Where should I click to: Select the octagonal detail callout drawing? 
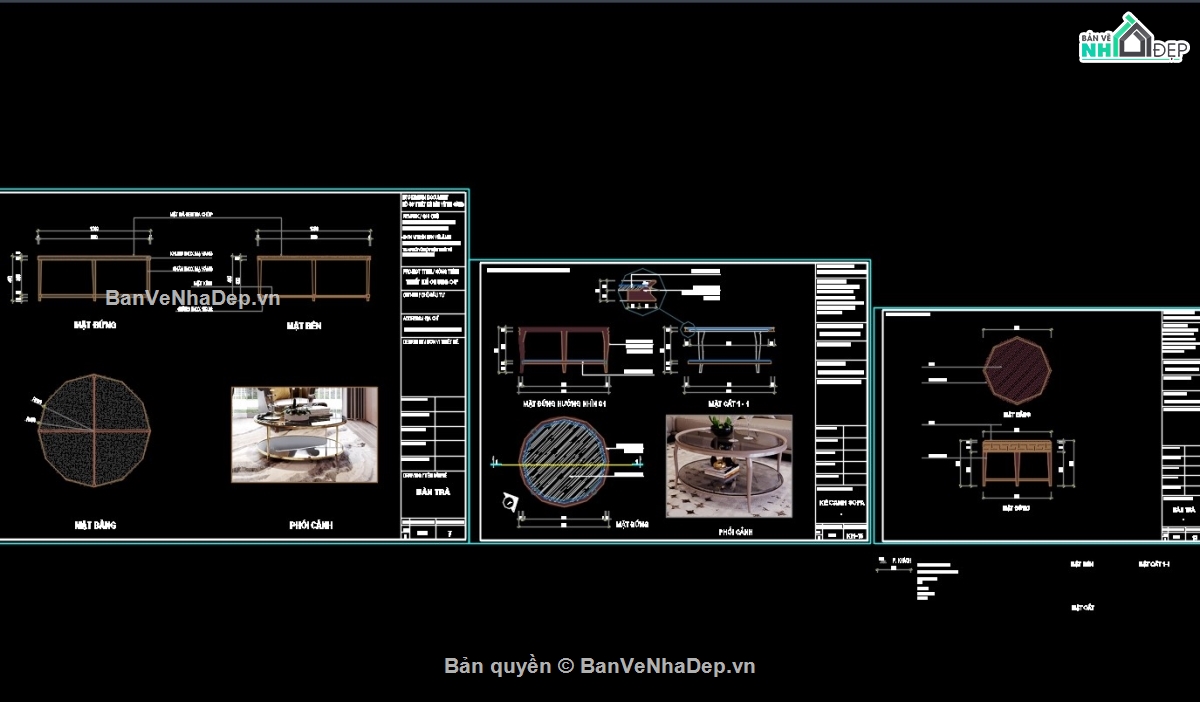644,291
